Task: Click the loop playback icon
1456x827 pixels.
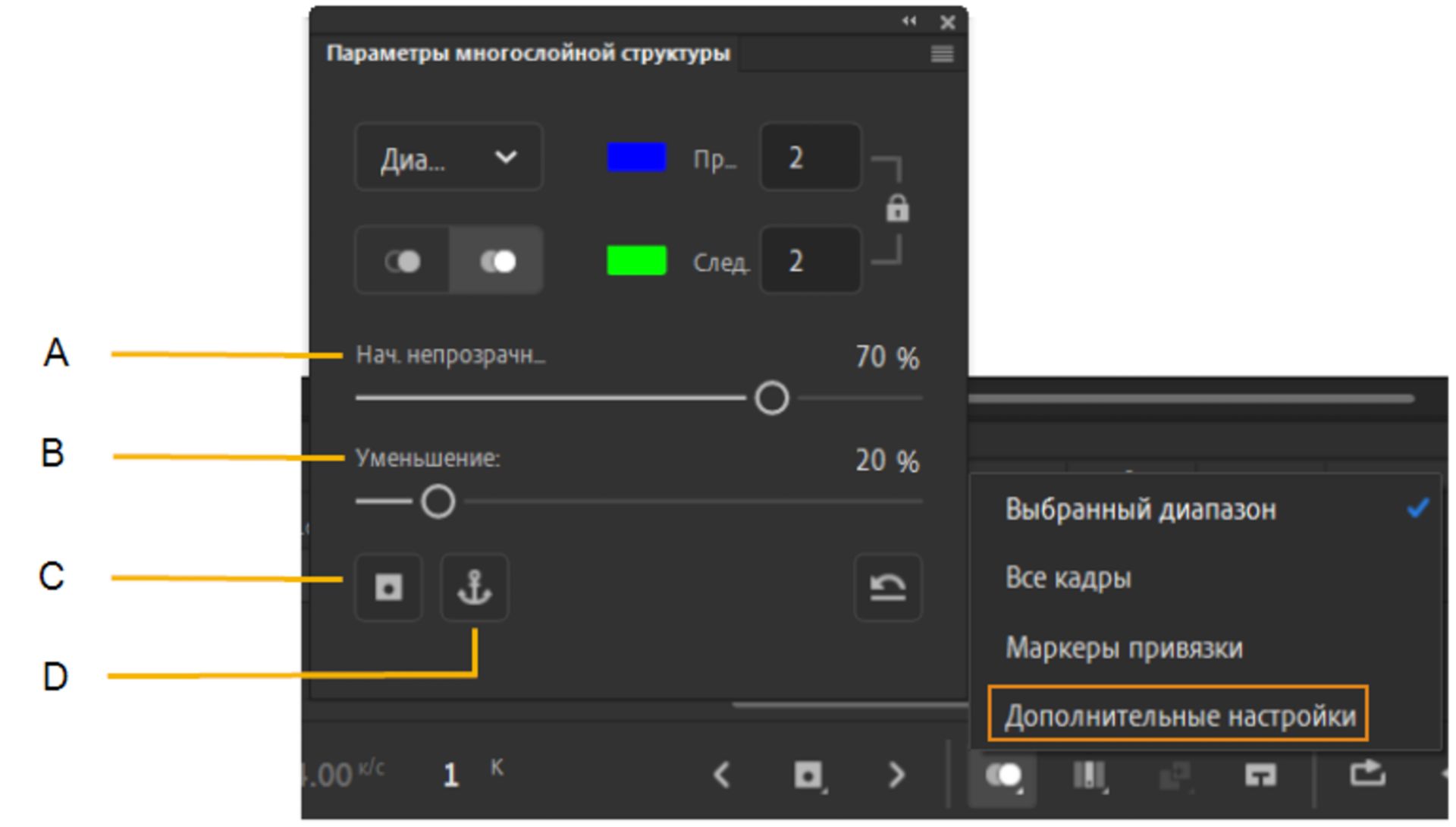Action: point(1367,774)
